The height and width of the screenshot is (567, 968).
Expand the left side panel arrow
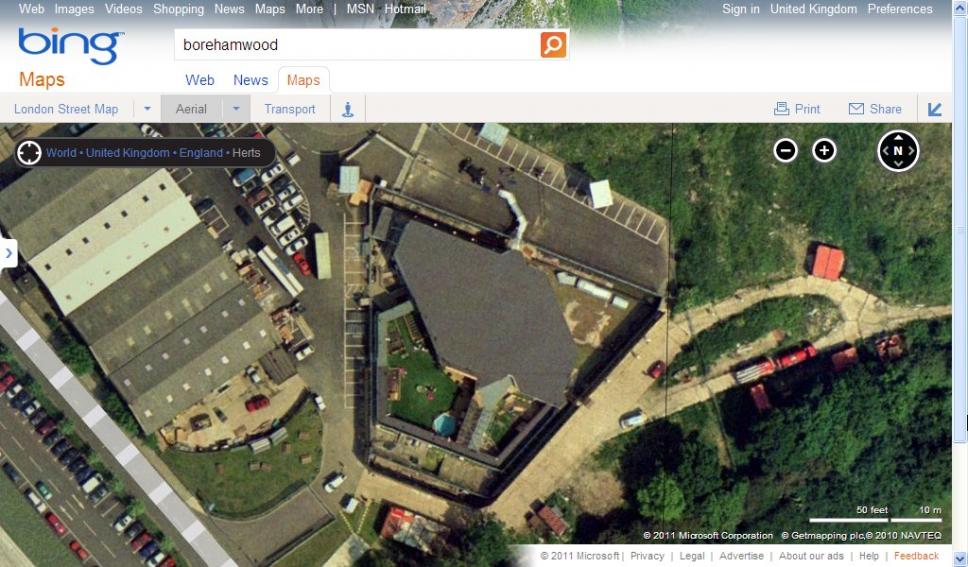click(9, 253)
